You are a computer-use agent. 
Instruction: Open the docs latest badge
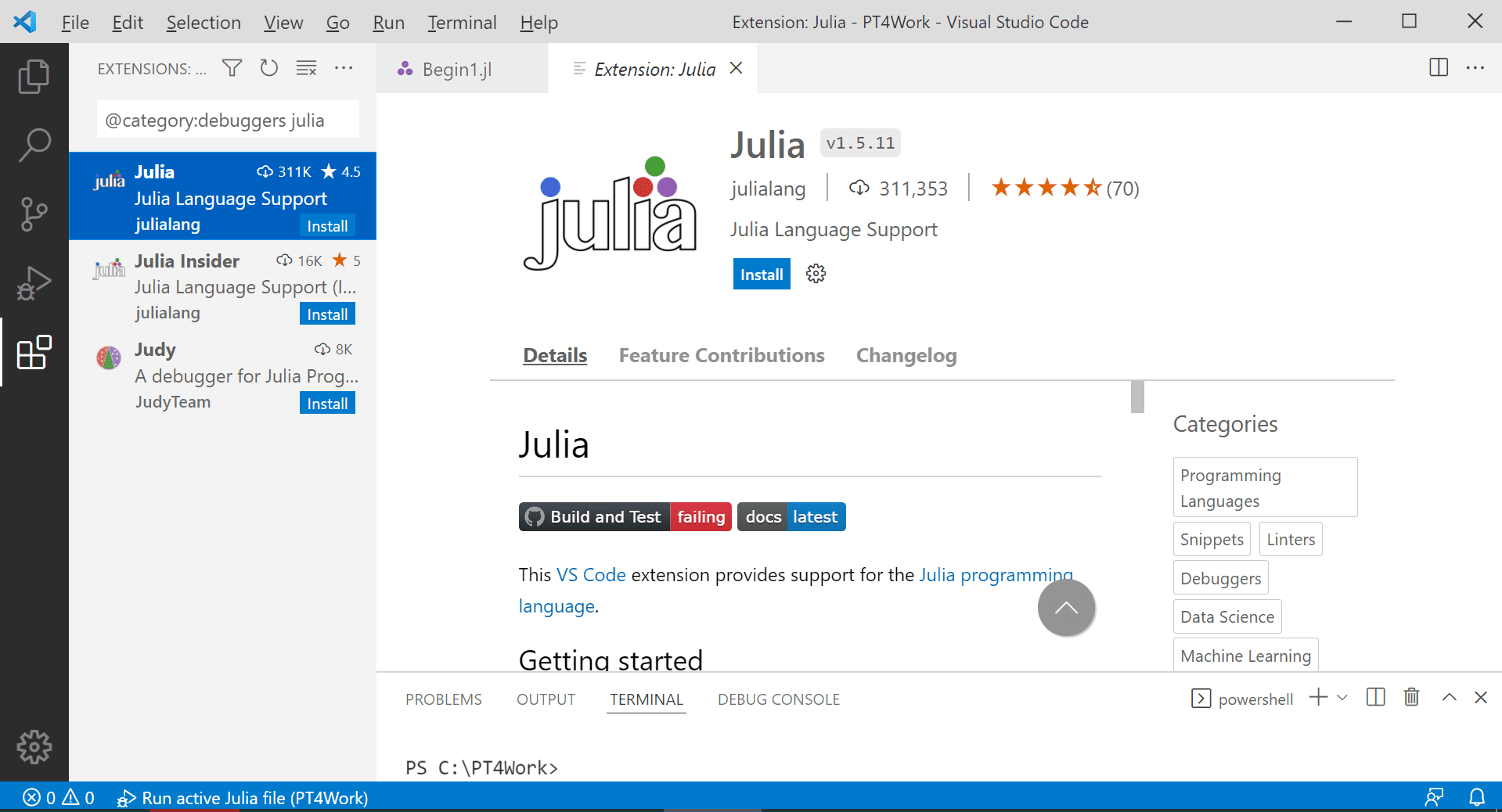point(791,516)
